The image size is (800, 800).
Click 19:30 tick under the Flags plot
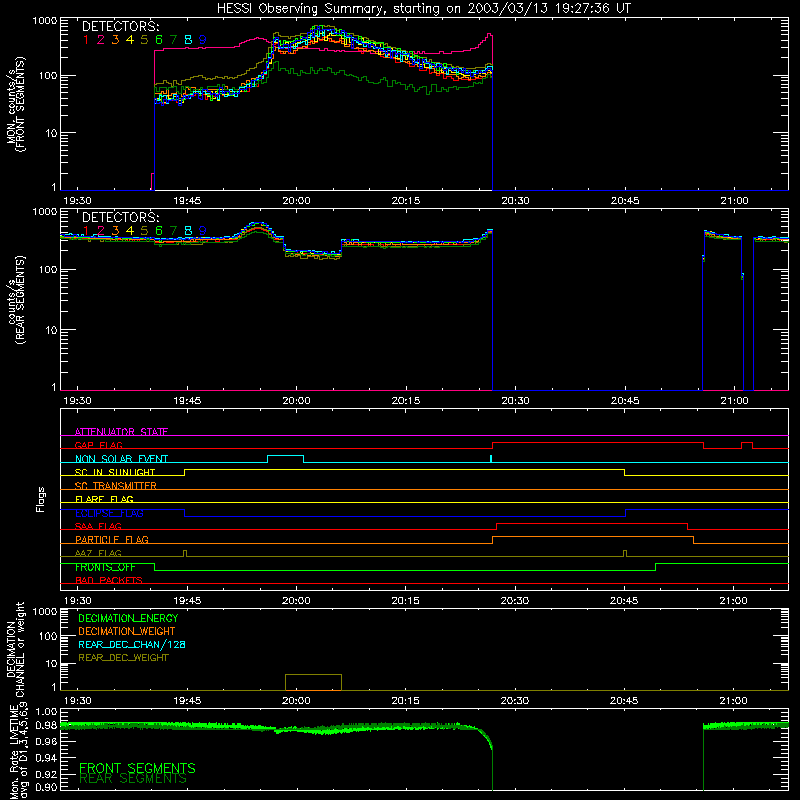click(77, 601)
